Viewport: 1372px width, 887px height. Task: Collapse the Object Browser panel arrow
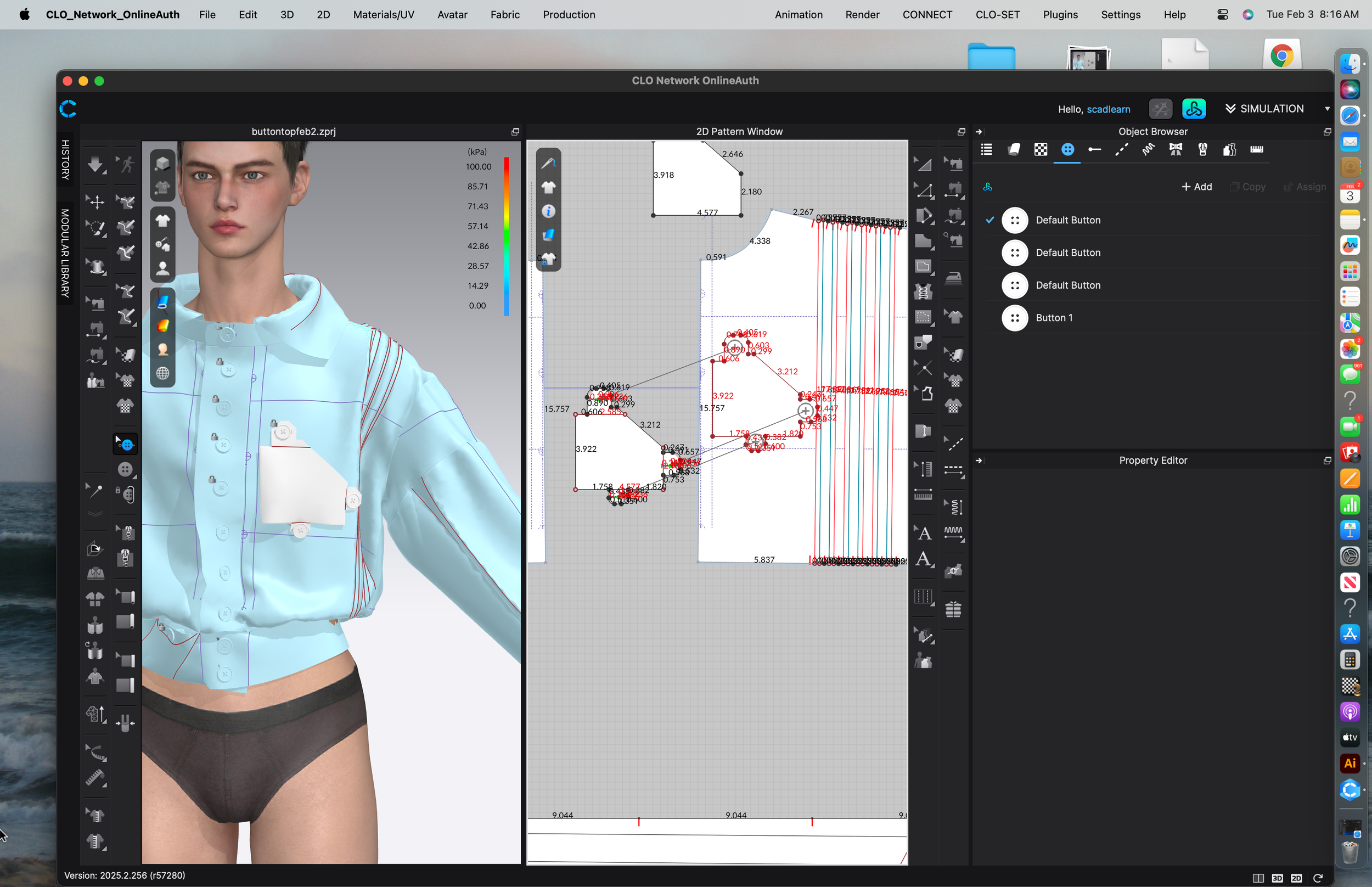979,132
